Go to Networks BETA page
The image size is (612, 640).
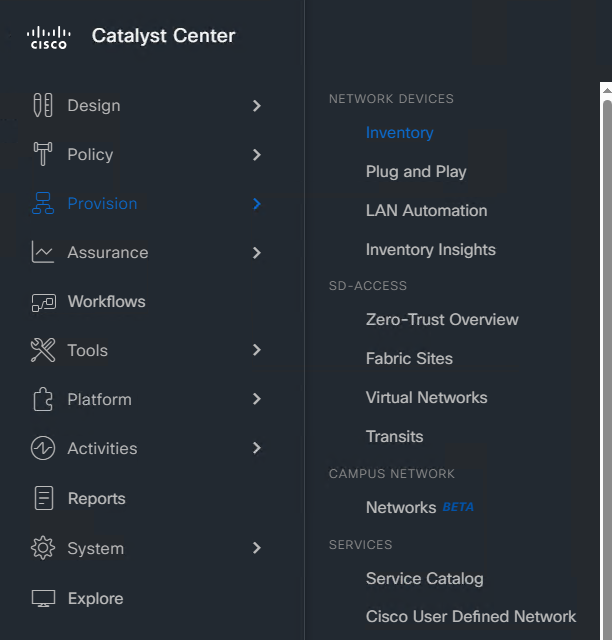coord(419,507)
